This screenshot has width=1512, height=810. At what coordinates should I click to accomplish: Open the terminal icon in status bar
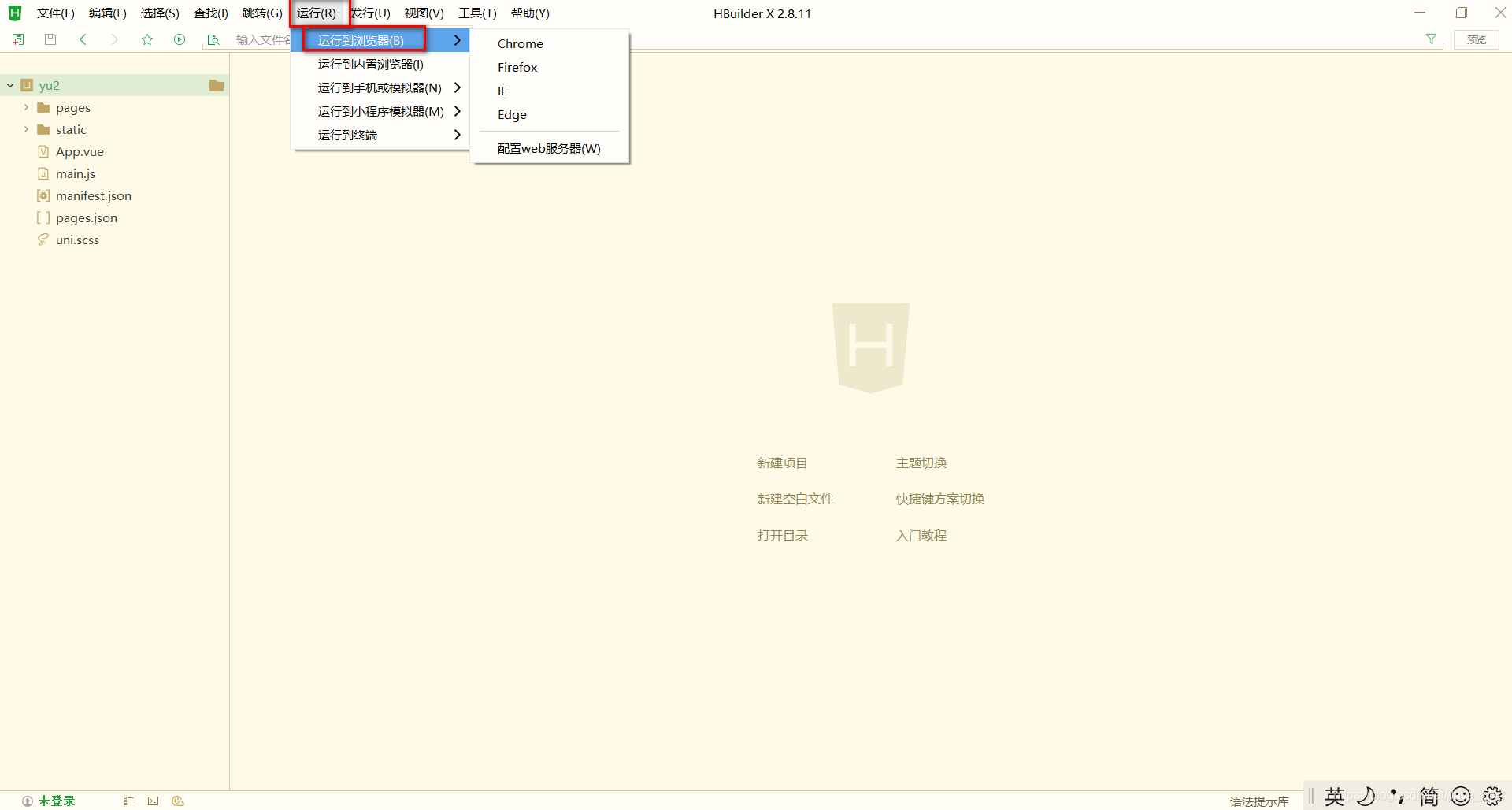click(x=153, y=801)
